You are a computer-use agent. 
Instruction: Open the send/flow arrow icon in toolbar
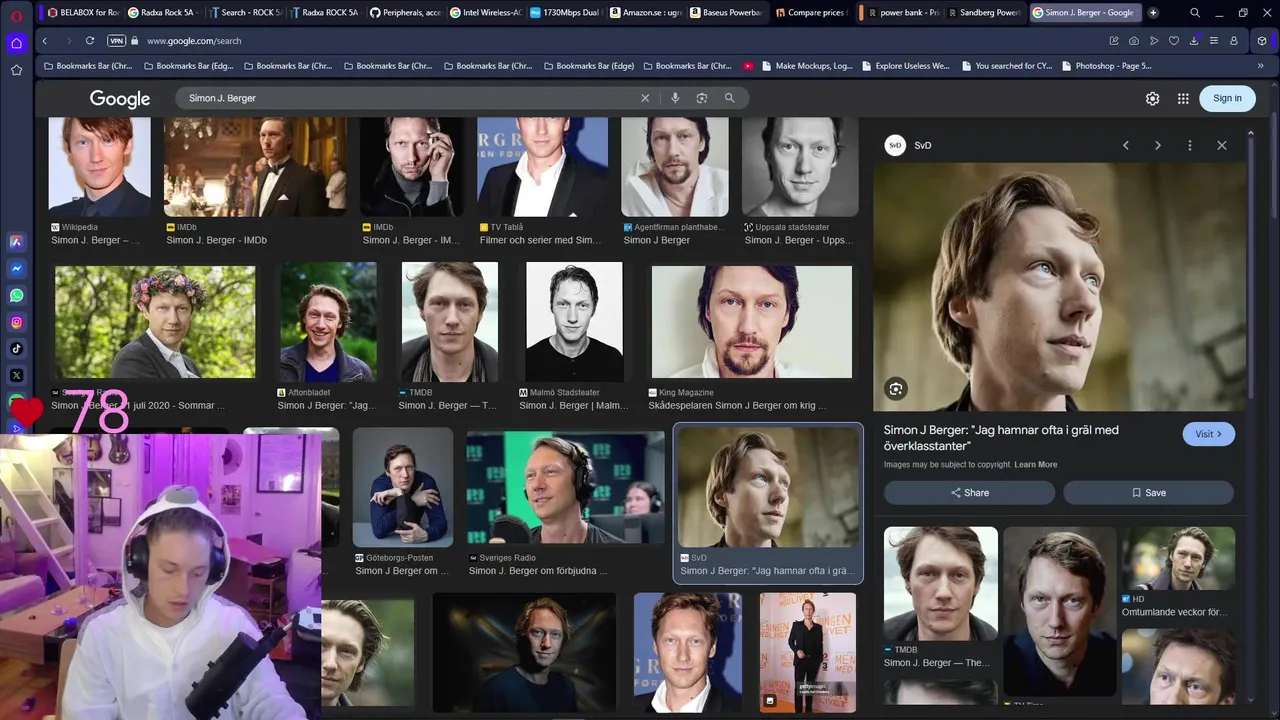pyautogui.click(x=1154, y=41)
